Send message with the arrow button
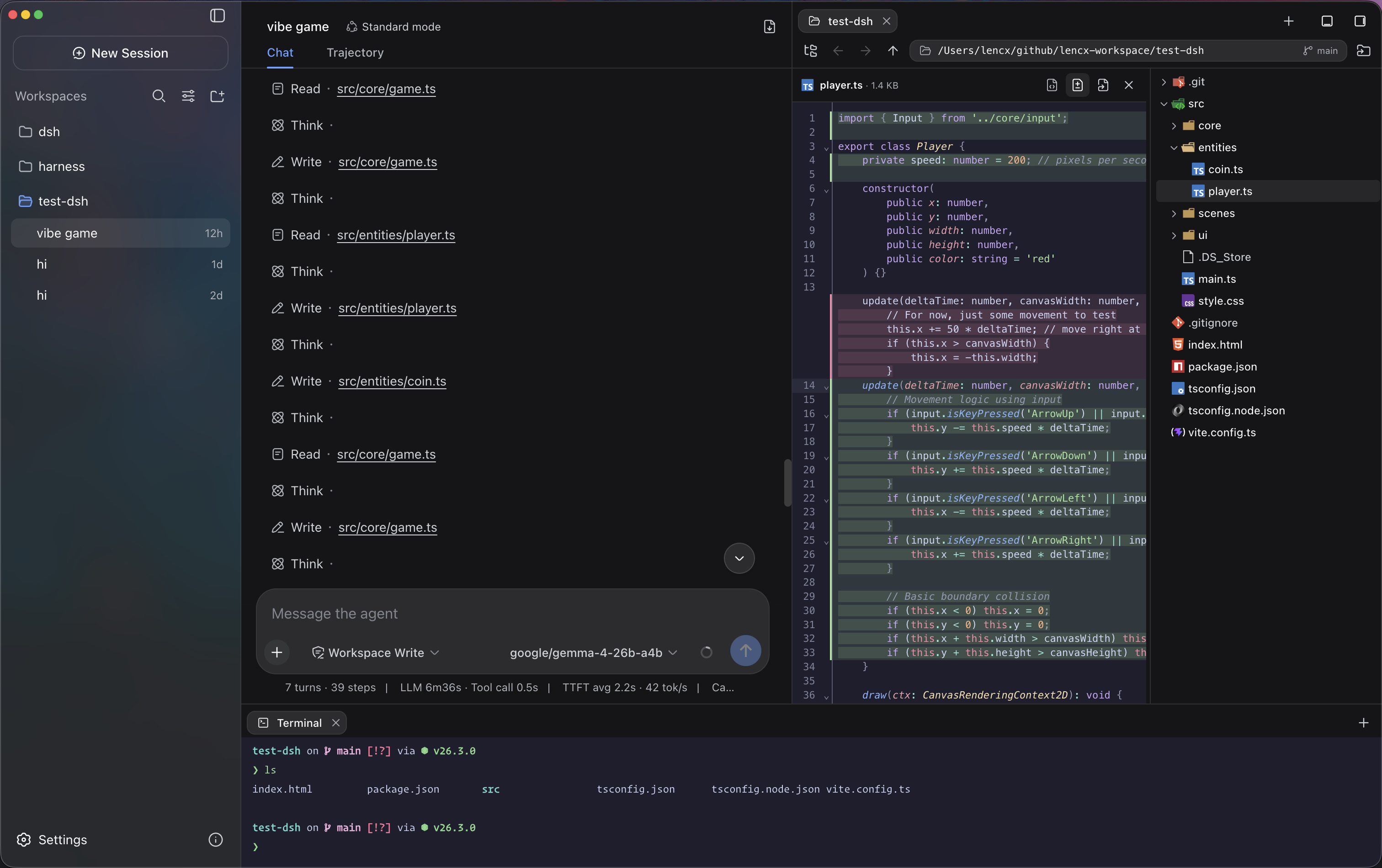Screen dimensions: 1382x868 click(745, 651)
